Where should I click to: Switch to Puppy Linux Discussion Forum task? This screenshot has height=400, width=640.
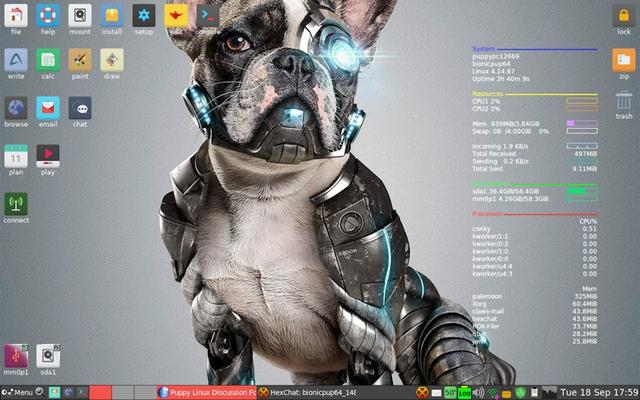coord(207,392)
